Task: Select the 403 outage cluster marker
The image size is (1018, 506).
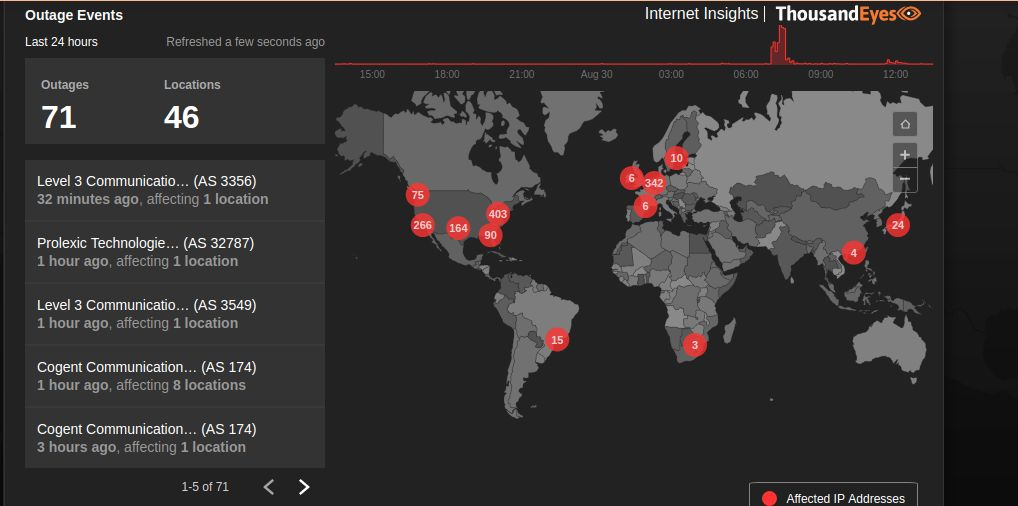Action: [498, 214]
